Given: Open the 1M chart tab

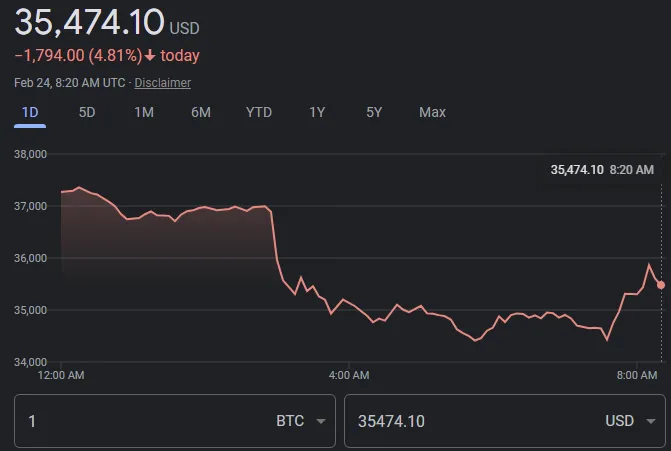Looking at the screenshot, I should click(x=144, y=113).
